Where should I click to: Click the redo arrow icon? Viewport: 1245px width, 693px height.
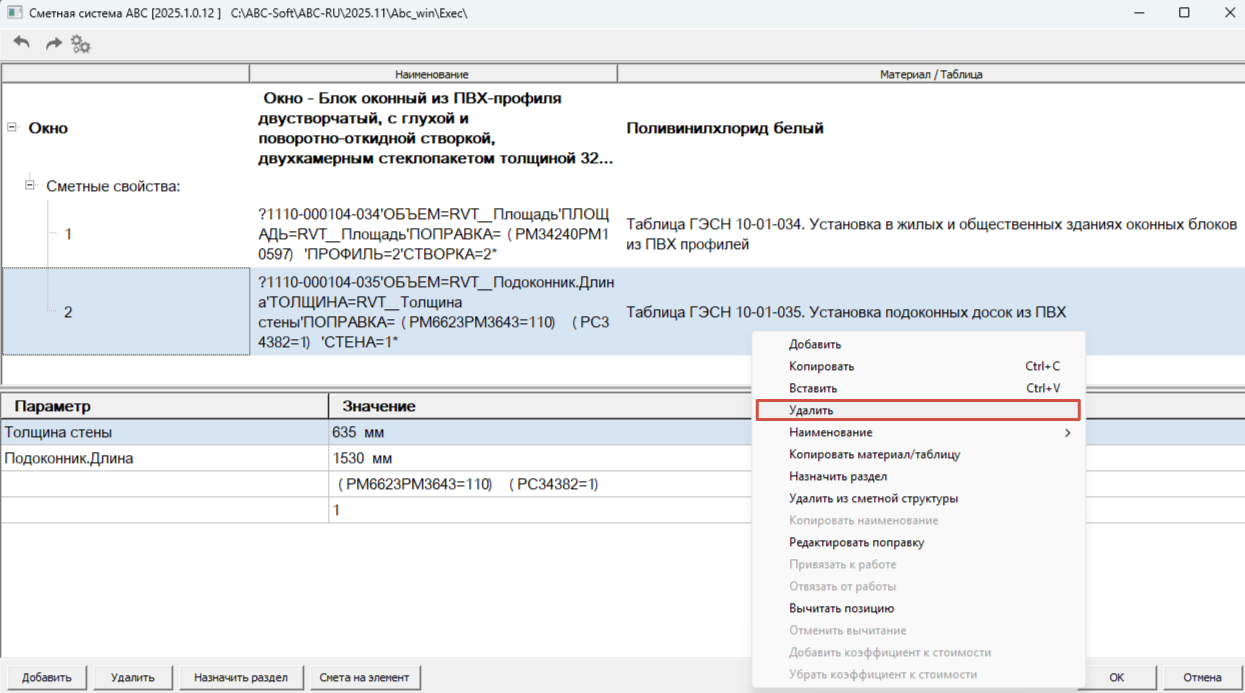(53, 43)
